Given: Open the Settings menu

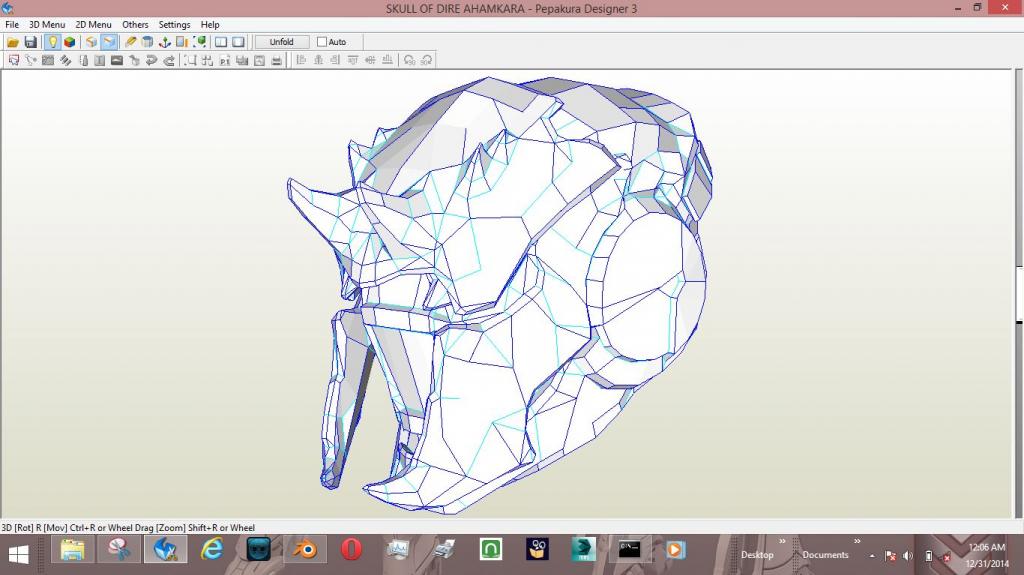Looking at the screenshot, I should coord(174,24).
